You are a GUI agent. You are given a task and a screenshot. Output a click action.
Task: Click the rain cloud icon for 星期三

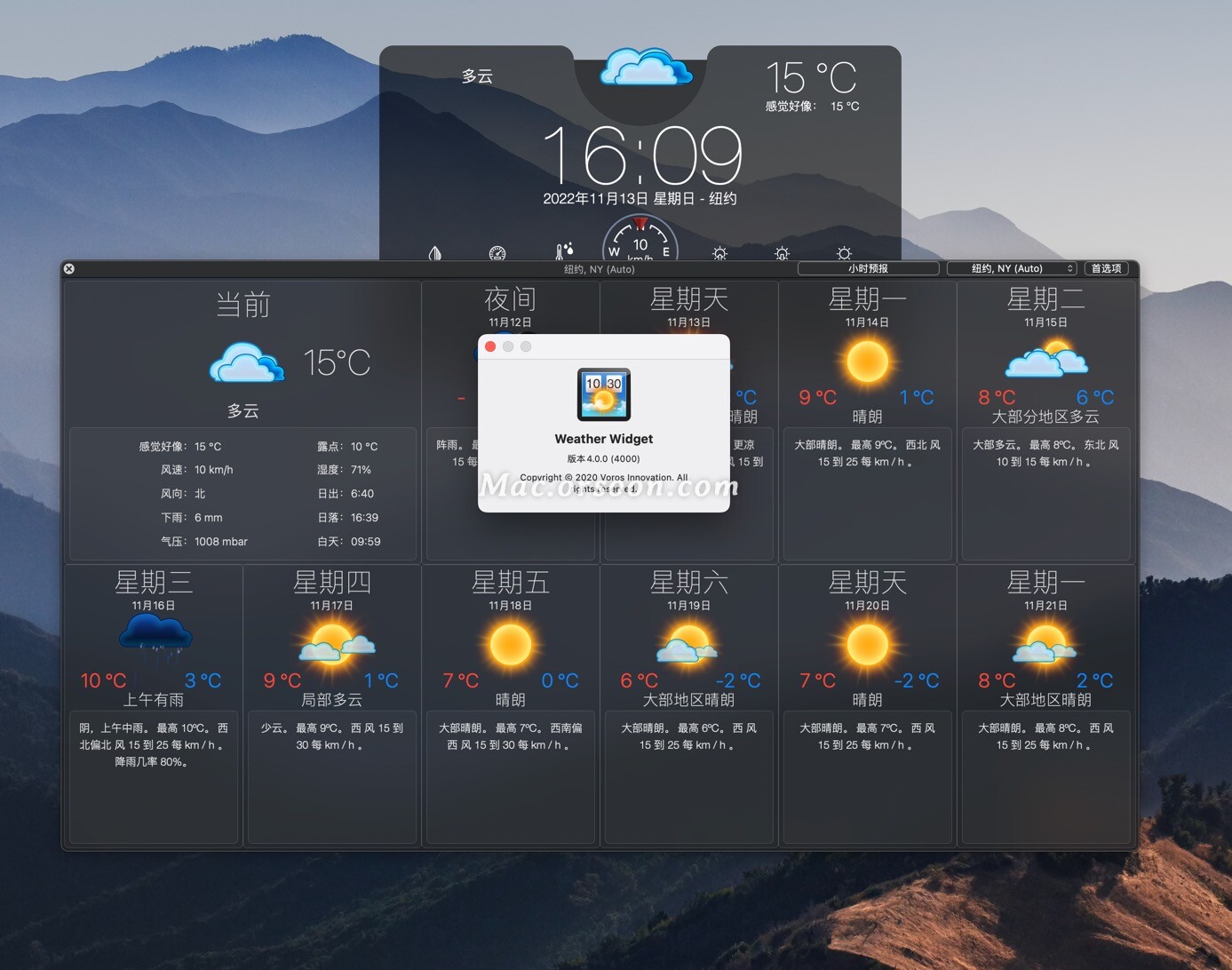point(155,638)
